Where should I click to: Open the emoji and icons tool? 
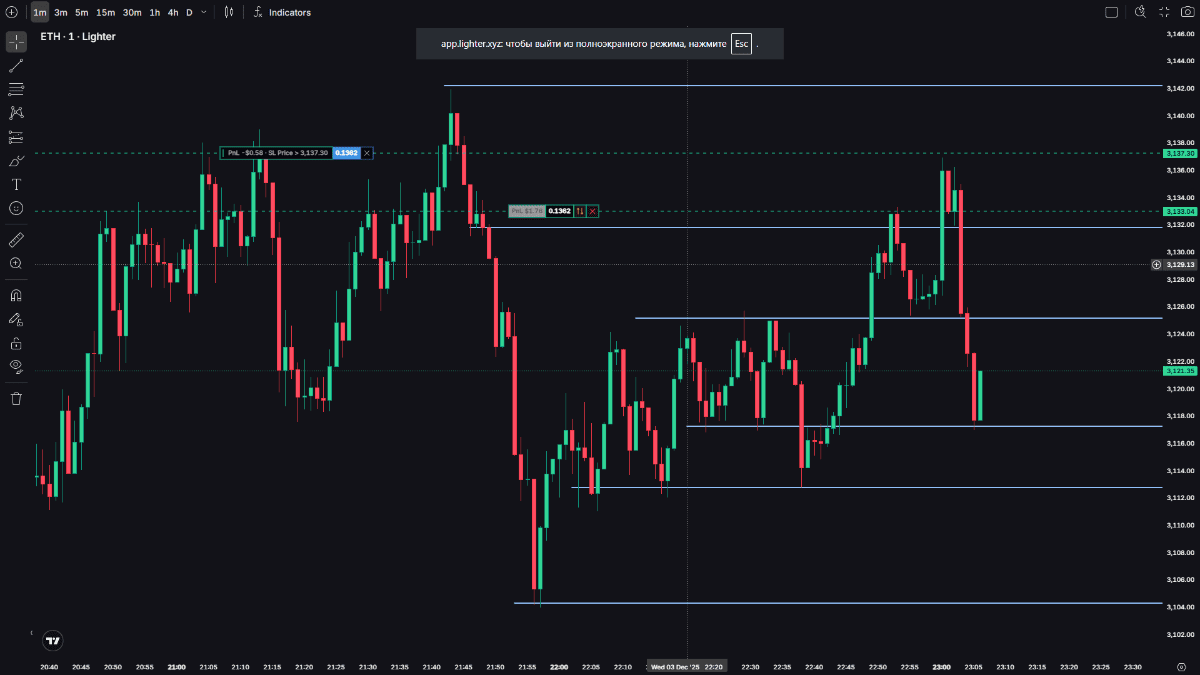pyautogui.click(x=16, y=208)
